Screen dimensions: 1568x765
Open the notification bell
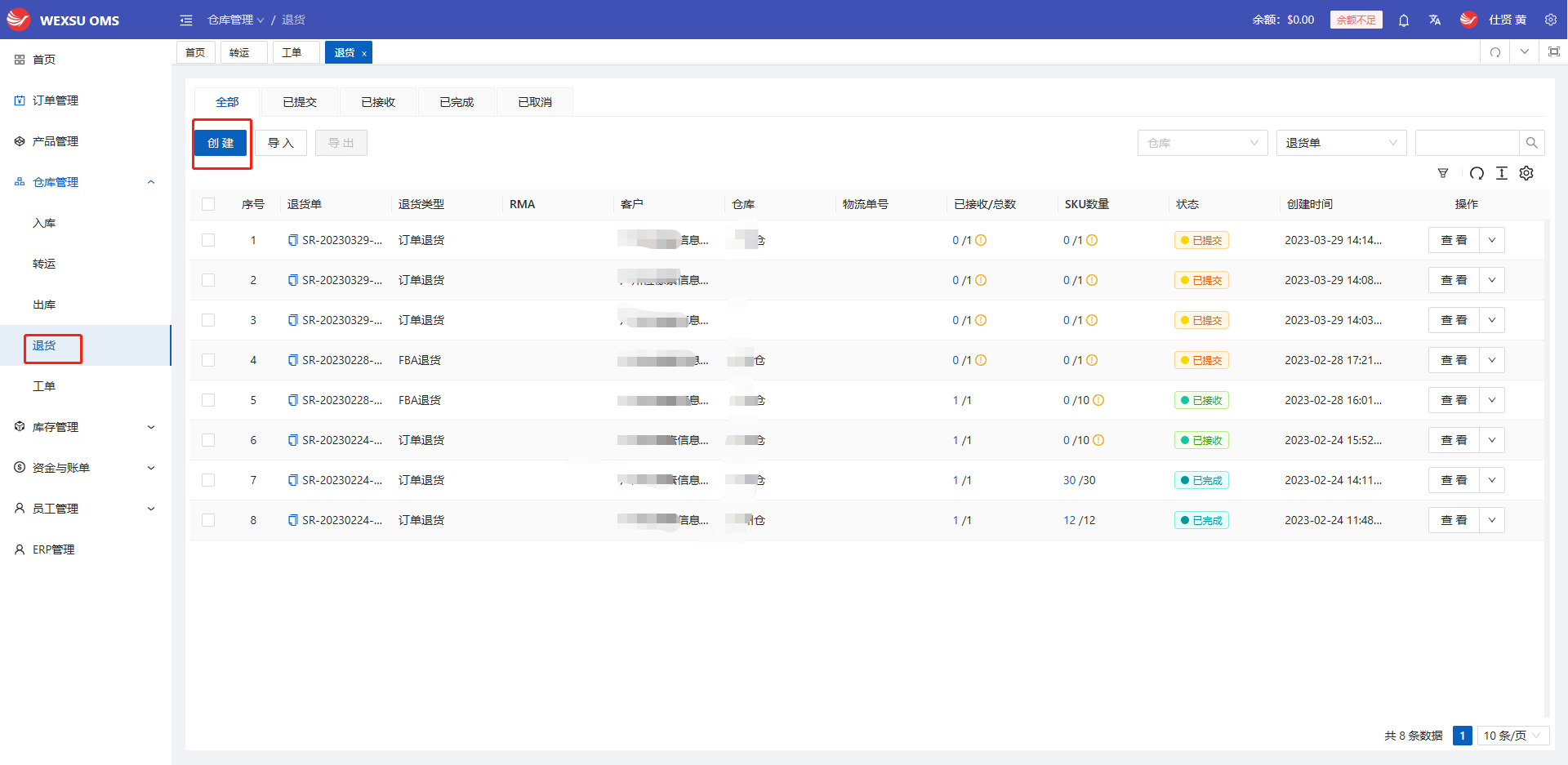pos(1403,20)
